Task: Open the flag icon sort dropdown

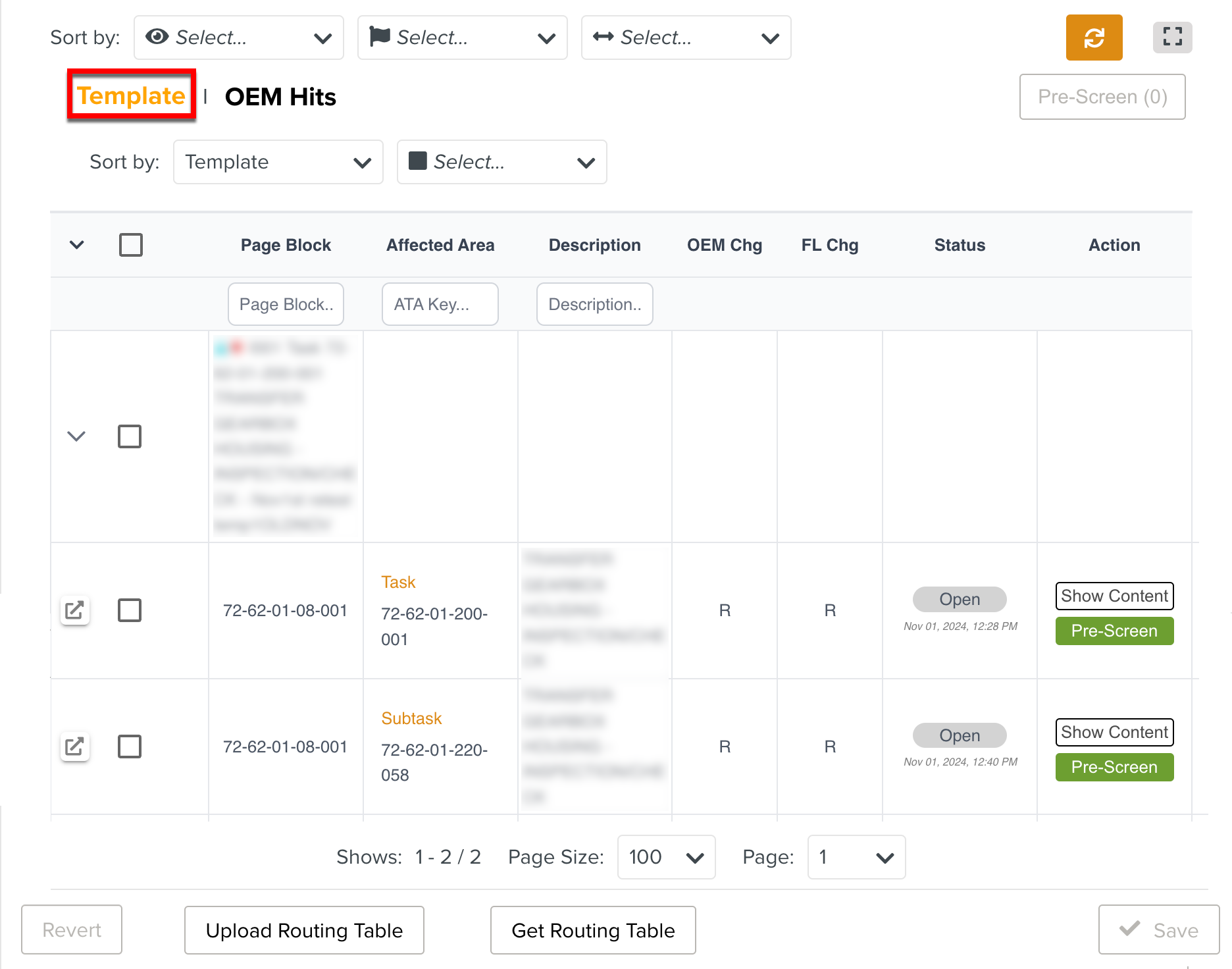Action: tap(462, 38)
